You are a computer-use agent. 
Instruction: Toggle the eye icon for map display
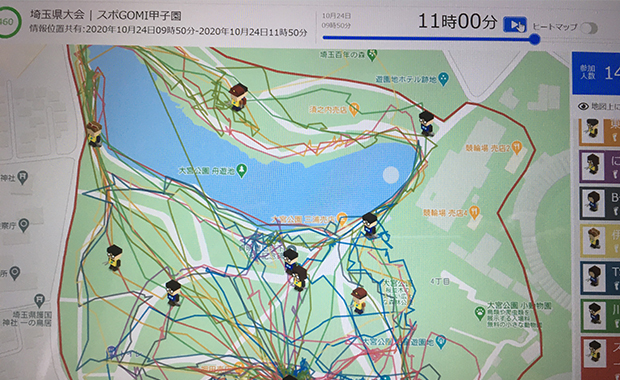coord(583,106)
